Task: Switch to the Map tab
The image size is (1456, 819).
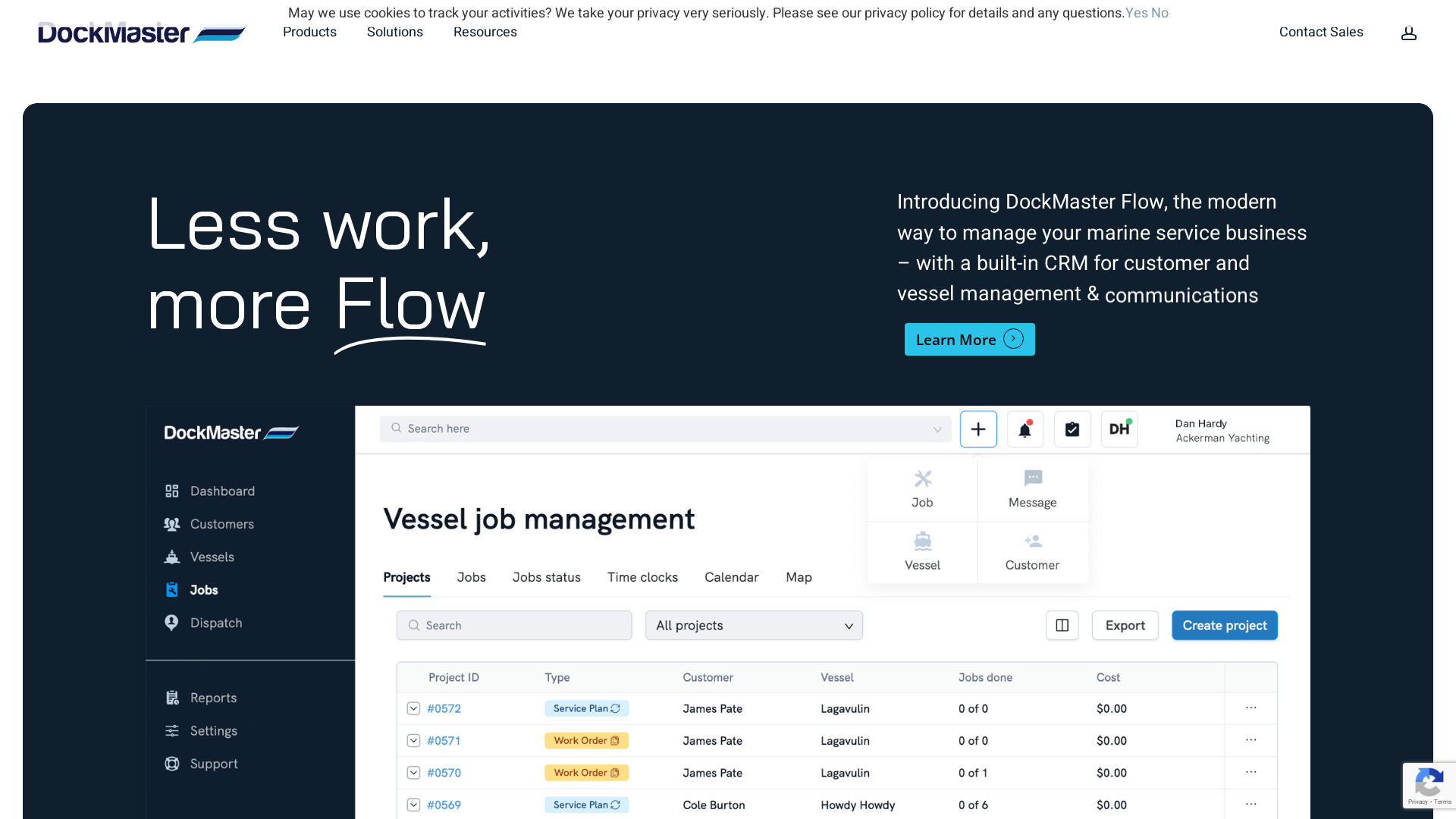Action: click(799, 578)
